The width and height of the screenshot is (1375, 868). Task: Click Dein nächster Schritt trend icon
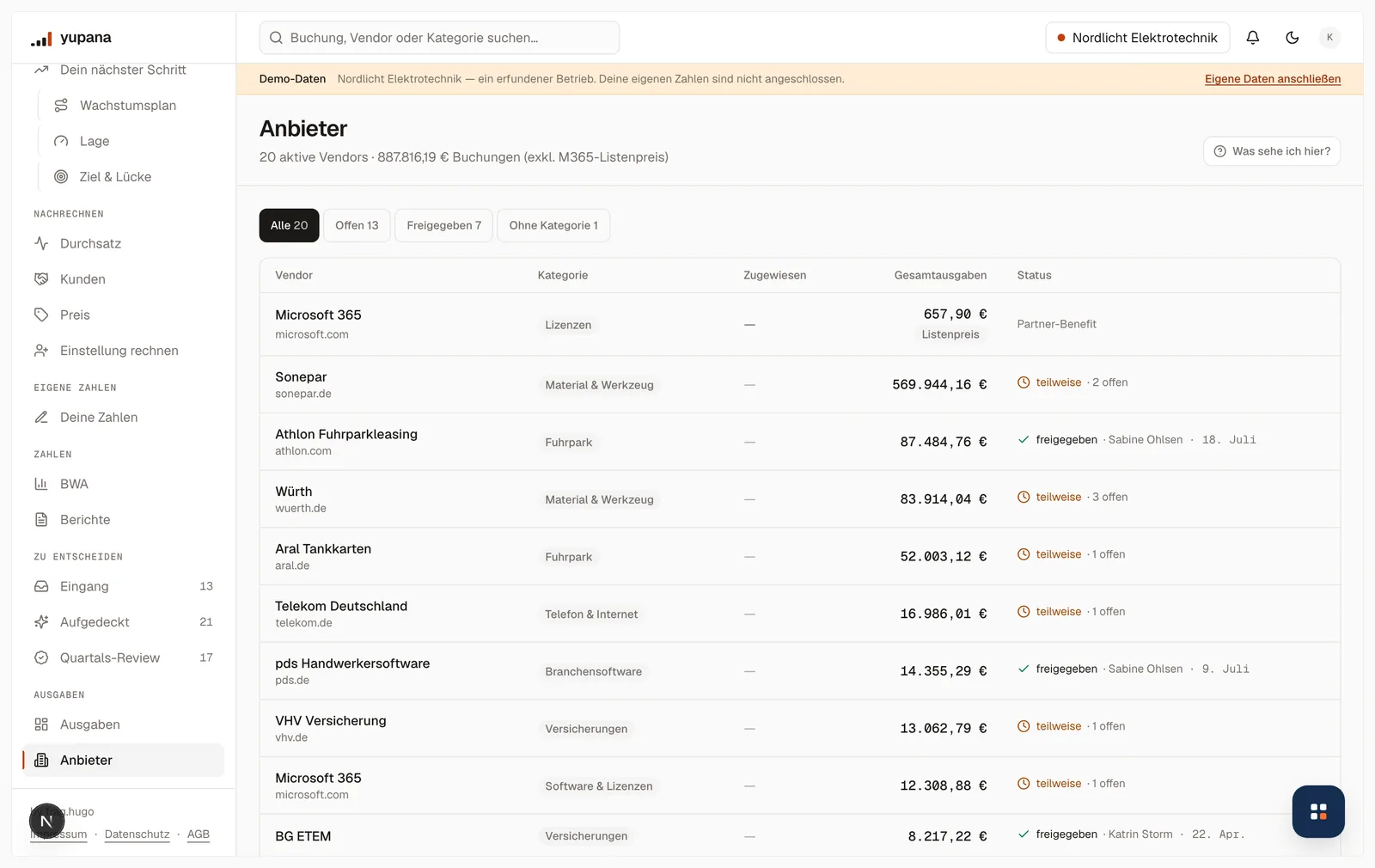[x=41, y=70]
